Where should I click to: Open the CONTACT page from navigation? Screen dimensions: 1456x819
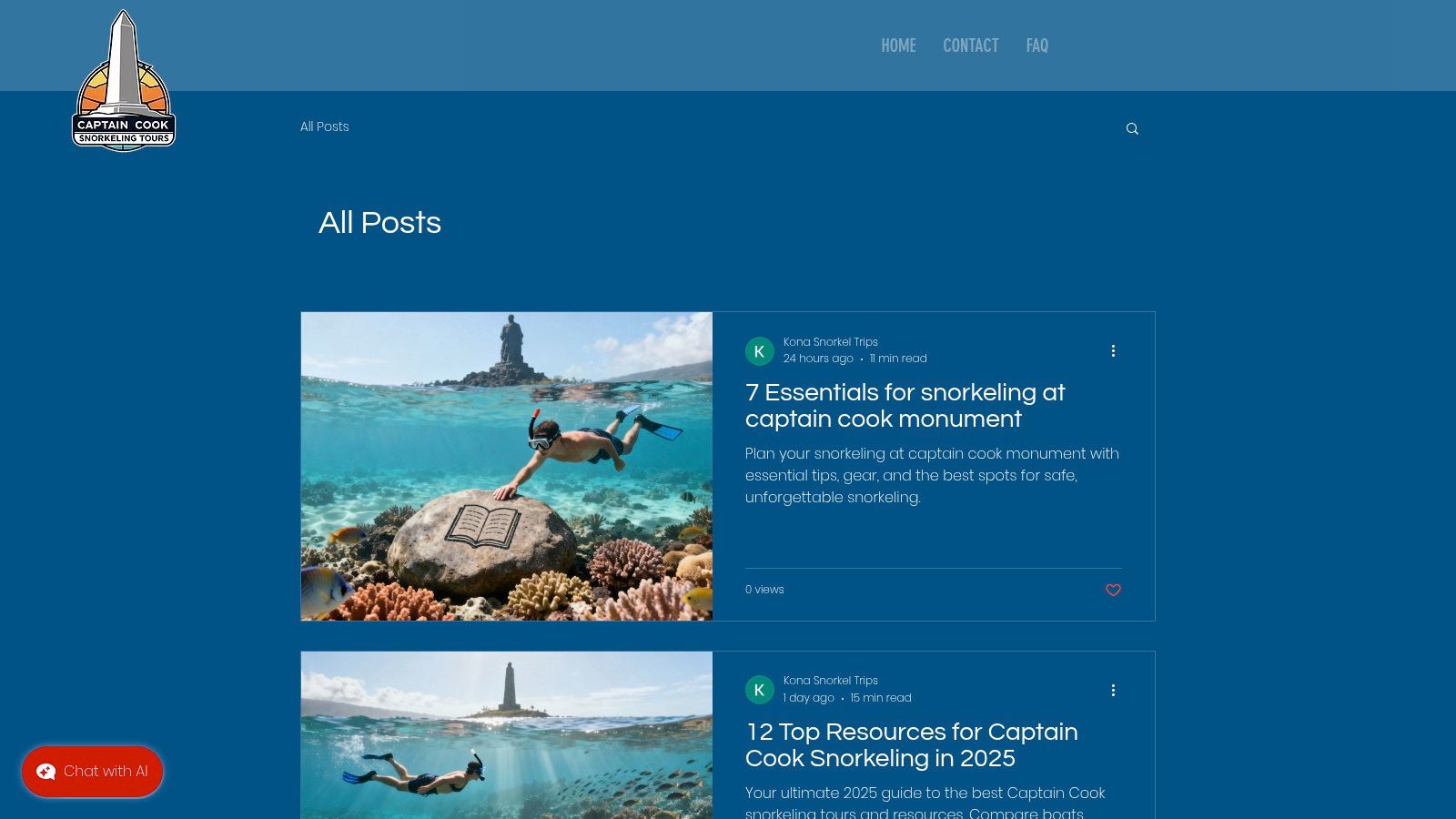point(970,45)
